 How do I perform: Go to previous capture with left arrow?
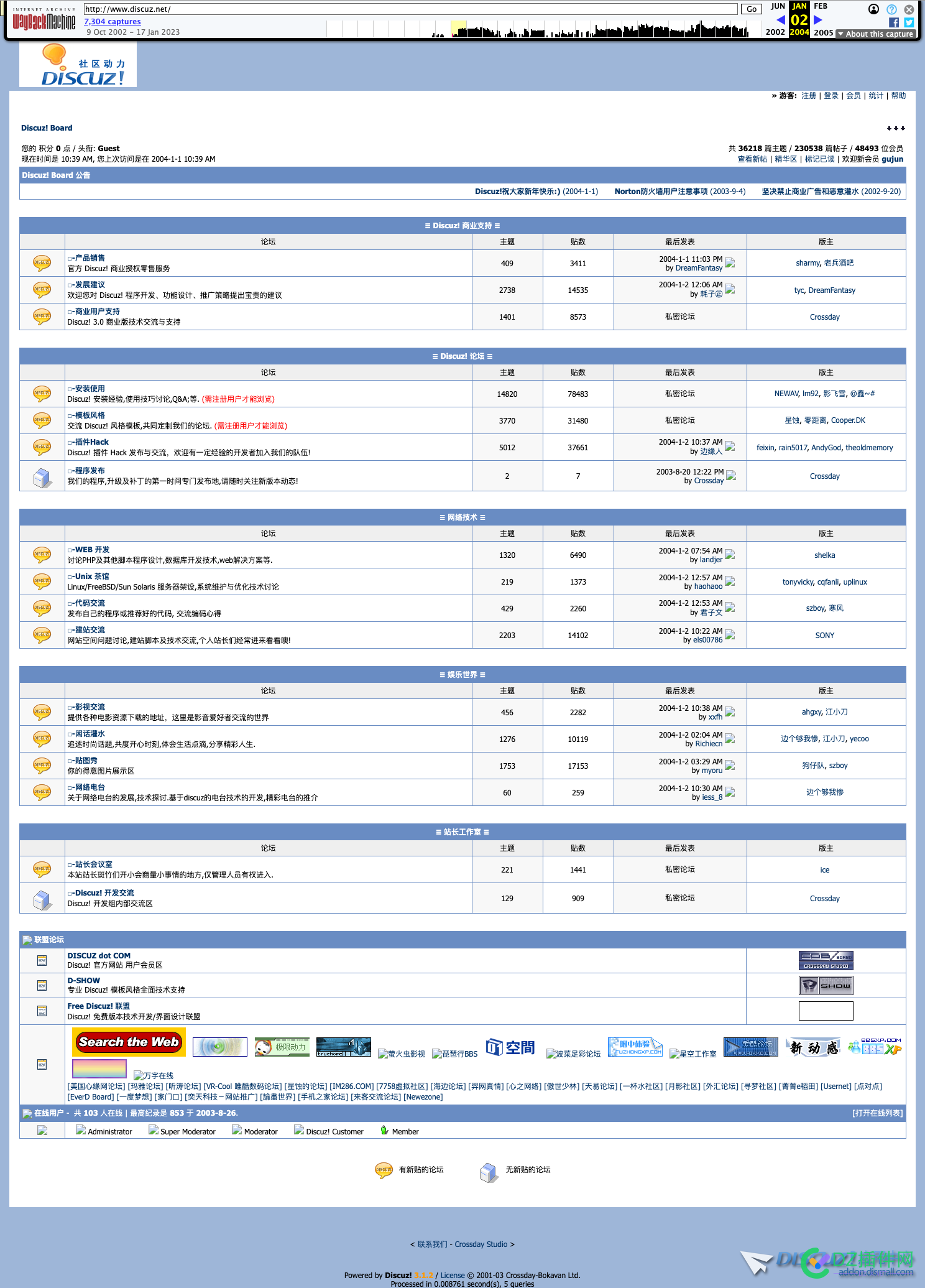[781, 20]
